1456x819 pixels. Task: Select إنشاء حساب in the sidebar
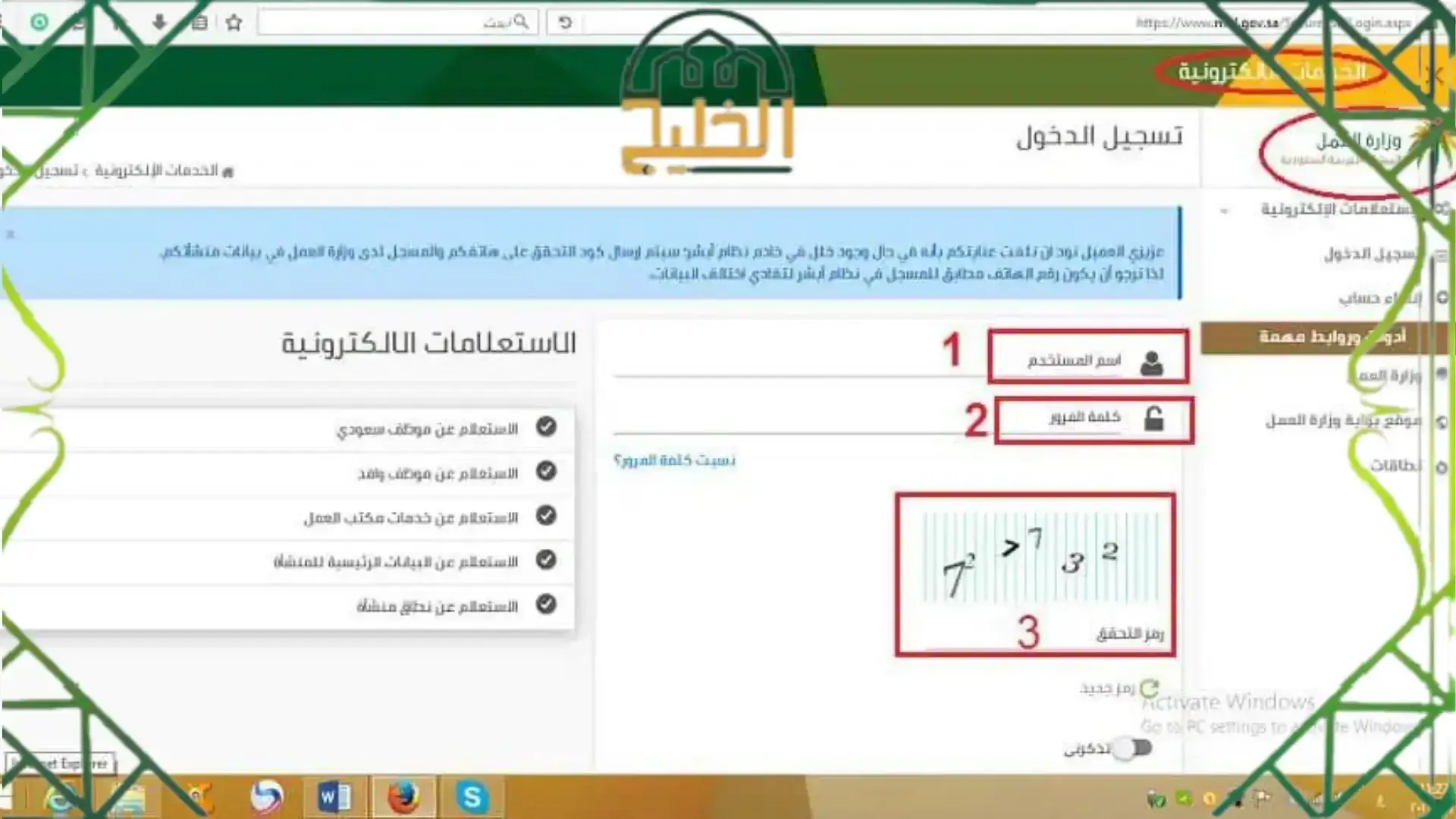click(x=1379, y=298)
